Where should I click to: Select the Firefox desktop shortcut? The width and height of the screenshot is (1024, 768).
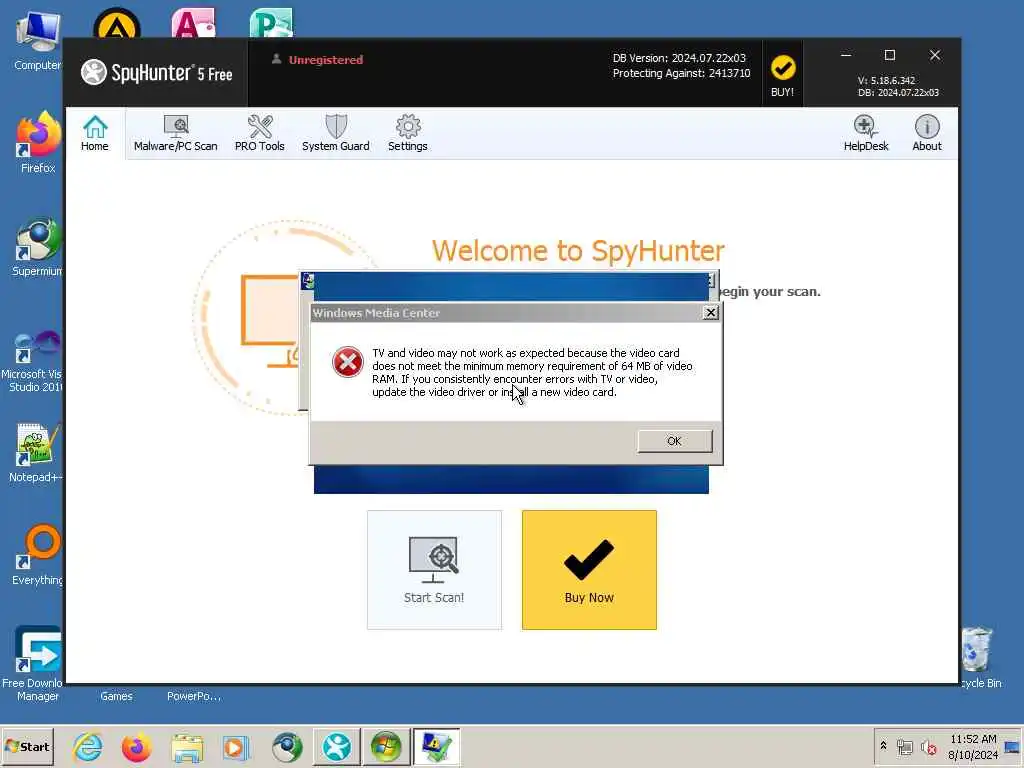pos(37,143)
